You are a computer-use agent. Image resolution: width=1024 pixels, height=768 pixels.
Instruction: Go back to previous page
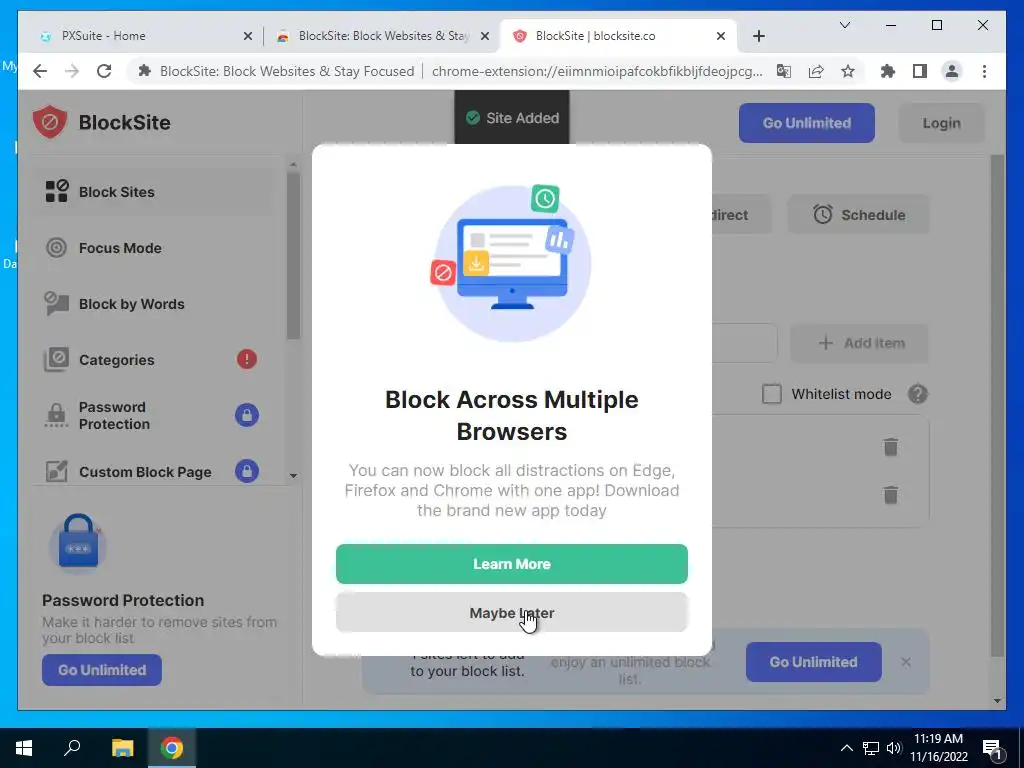40,71
